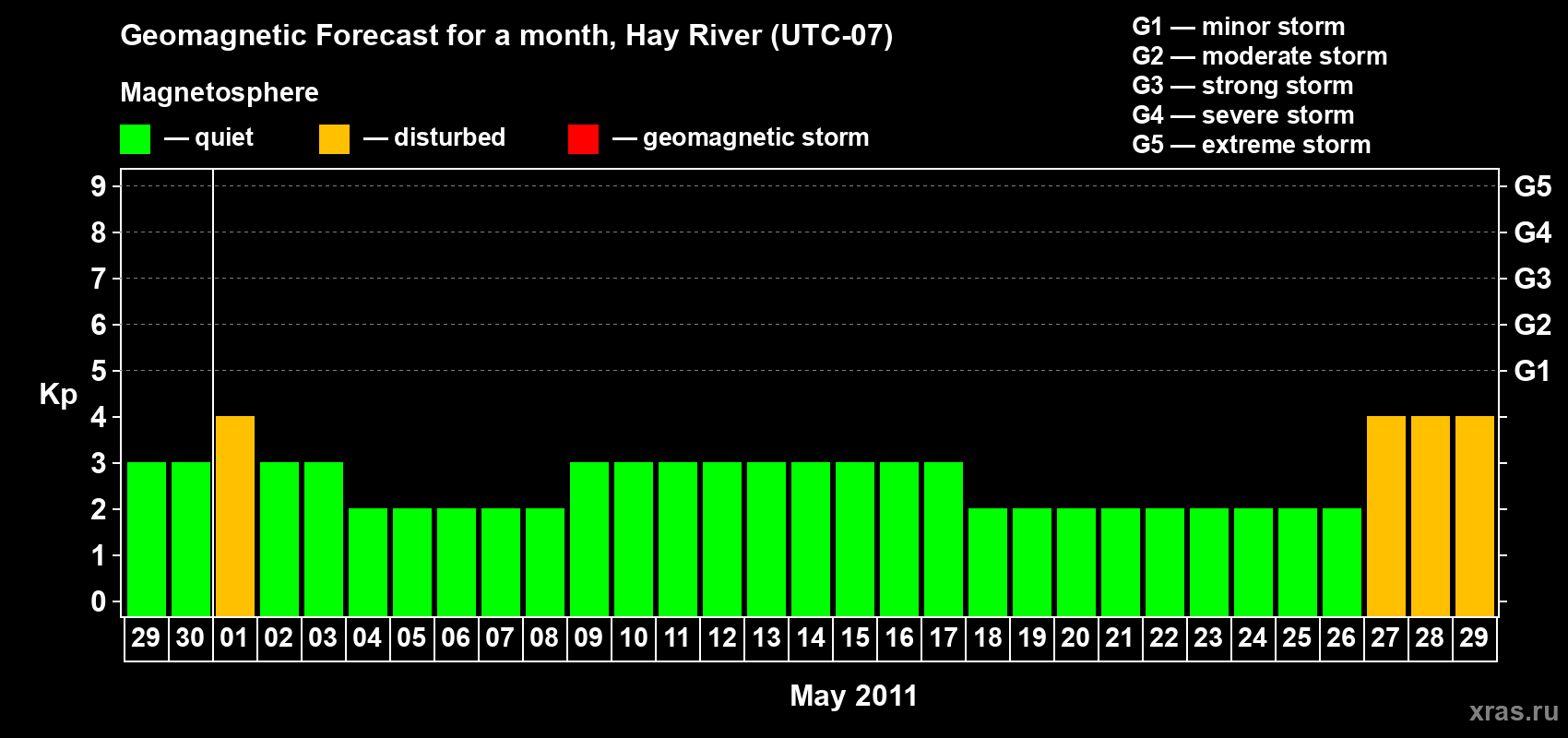Click the '— quiet' legend label
Screen dimensions: 1568x738
[x=208, y=137]
